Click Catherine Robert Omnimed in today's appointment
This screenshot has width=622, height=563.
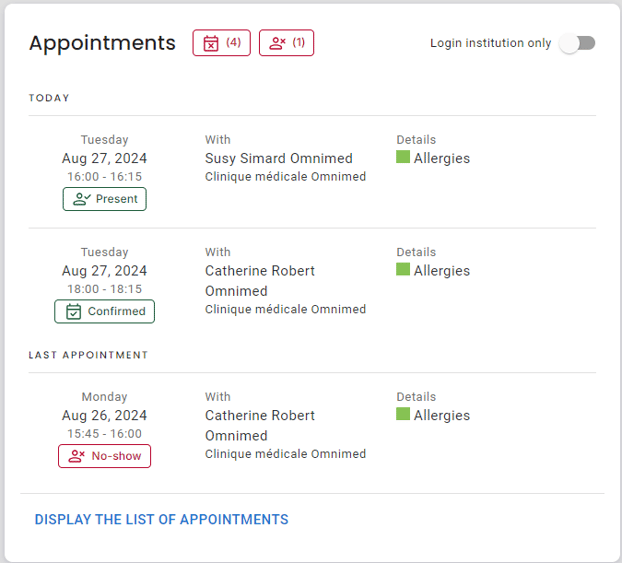click(x=260, y=281)
